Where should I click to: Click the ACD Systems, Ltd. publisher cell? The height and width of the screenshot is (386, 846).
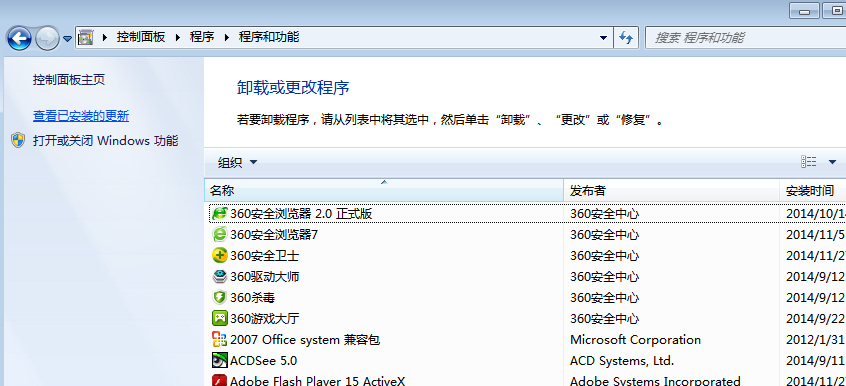[622, 361]
